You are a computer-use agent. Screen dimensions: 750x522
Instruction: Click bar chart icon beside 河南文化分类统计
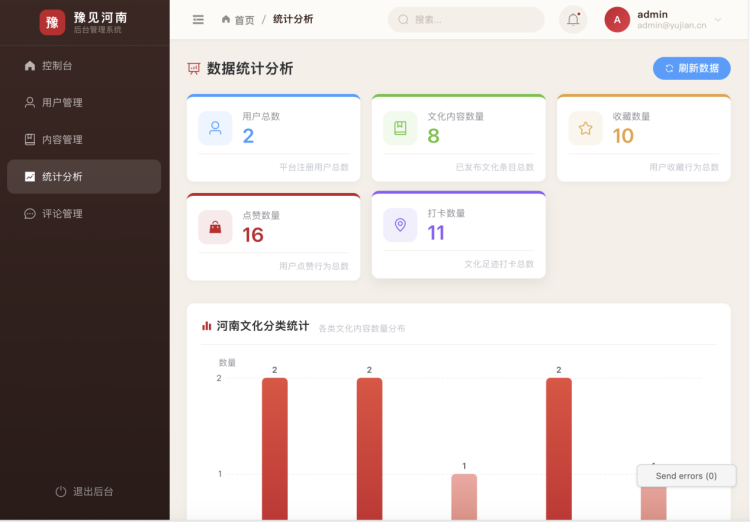coord(207,326)
